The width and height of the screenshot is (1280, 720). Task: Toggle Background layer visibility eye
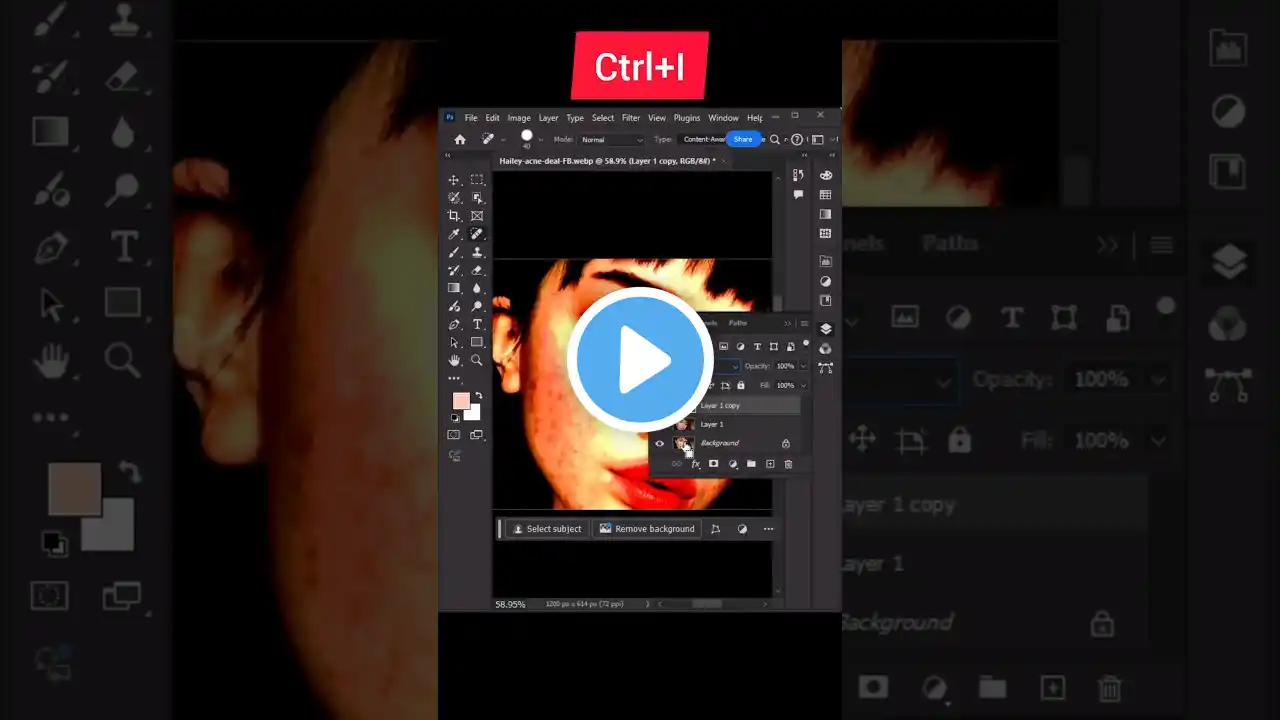[659, 443]
